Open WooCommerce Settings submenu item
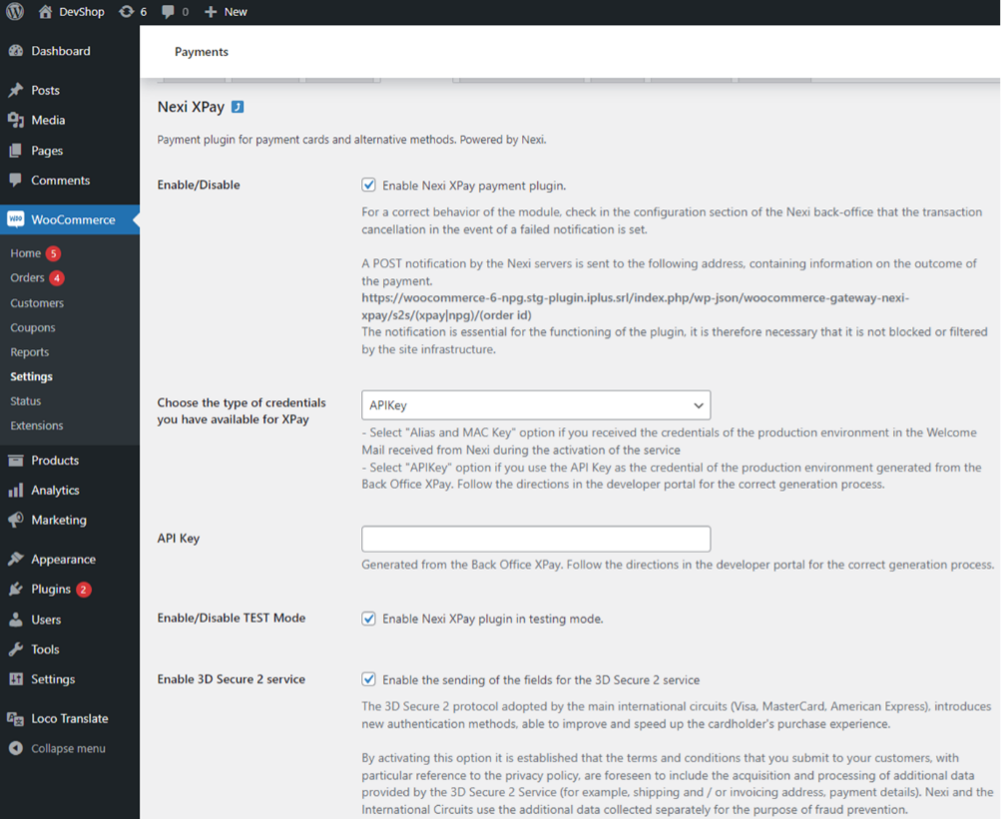The image size is (1005, 821). coord(31,376)
